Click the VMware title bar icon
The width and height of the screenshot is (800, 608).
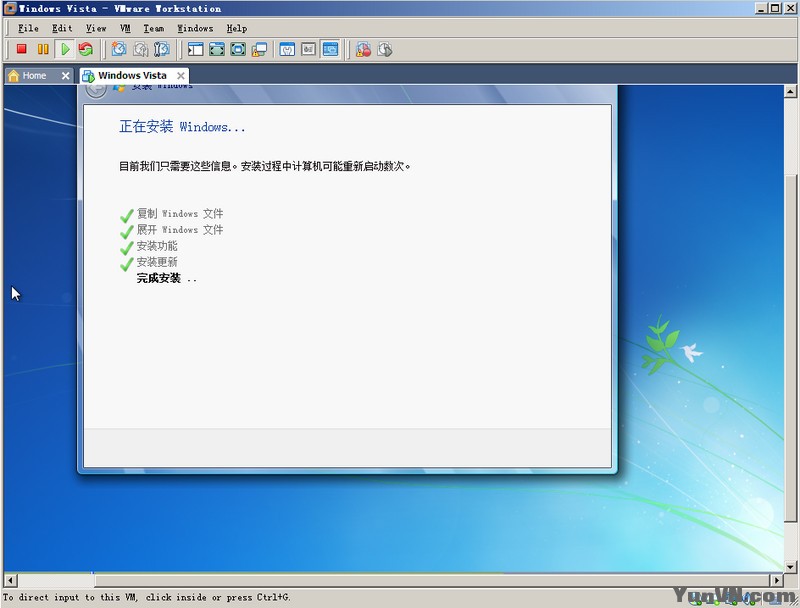pyautogui.click(x=10, y=8)
